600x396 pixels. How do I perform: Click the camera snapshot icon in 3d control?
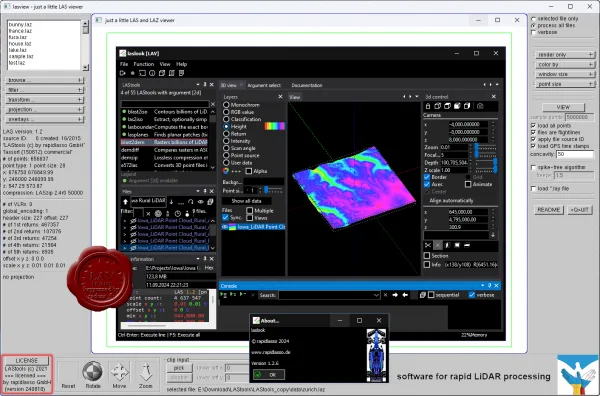click(x=480, y=106)
